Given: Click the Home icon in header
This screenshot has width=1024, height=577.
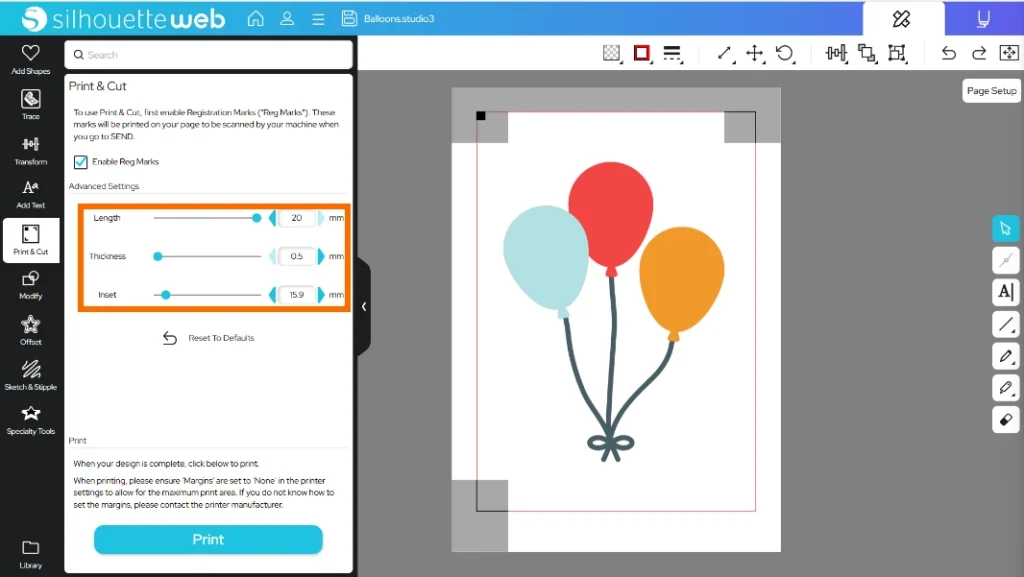Looking at the screenshot, I should click(x=256, y=18).
